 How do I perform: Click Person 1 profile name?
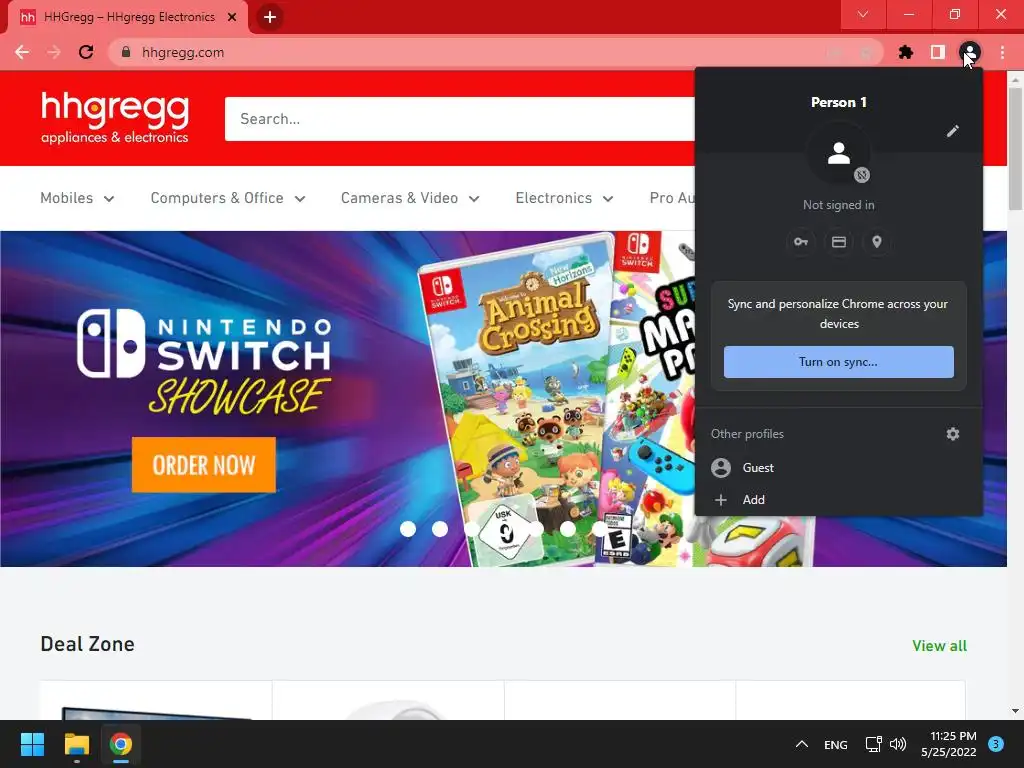pyautogui.click(x=839, y=102)
